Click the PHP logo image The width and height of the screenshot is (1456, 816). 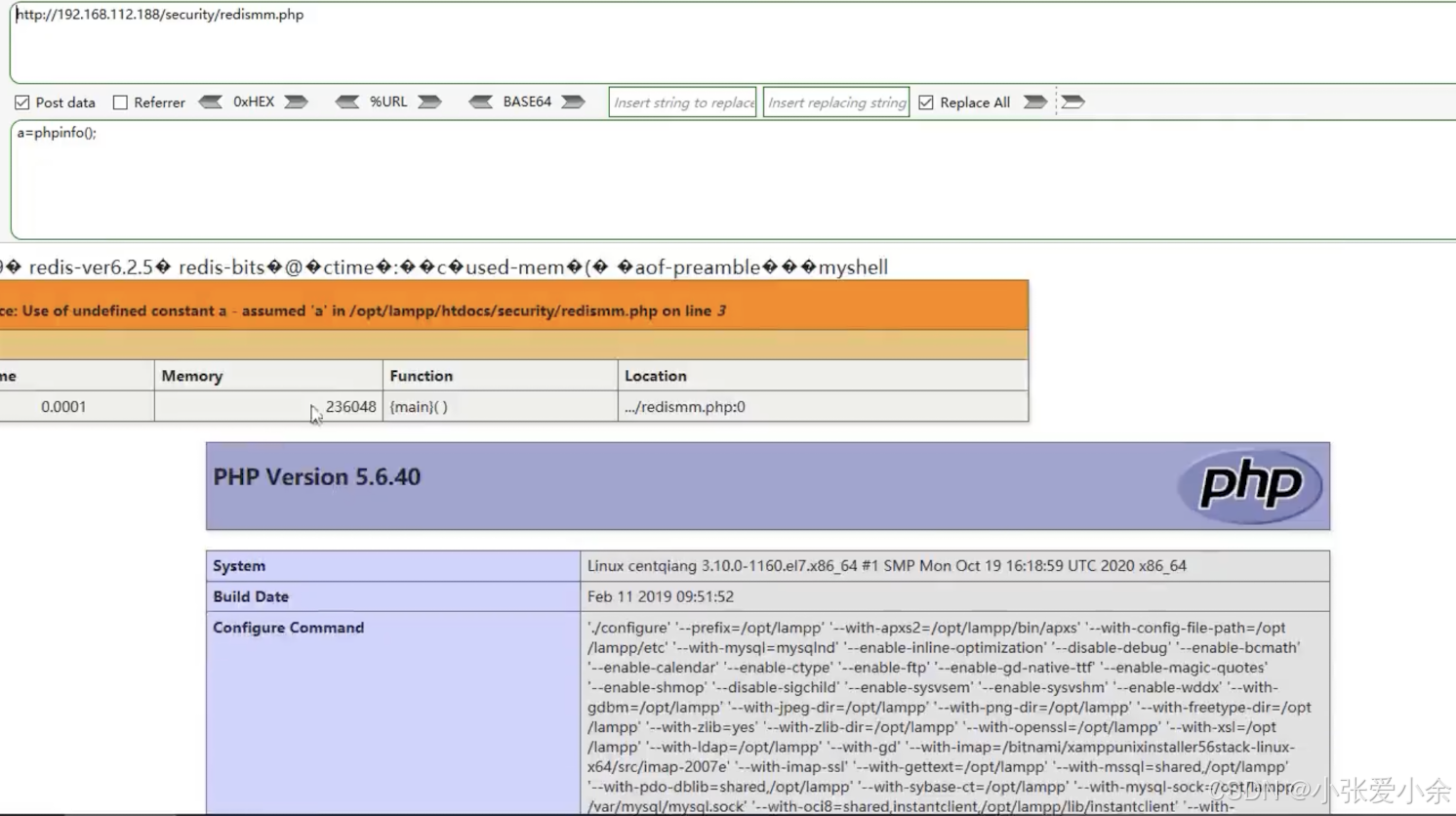click(1250, 485)
